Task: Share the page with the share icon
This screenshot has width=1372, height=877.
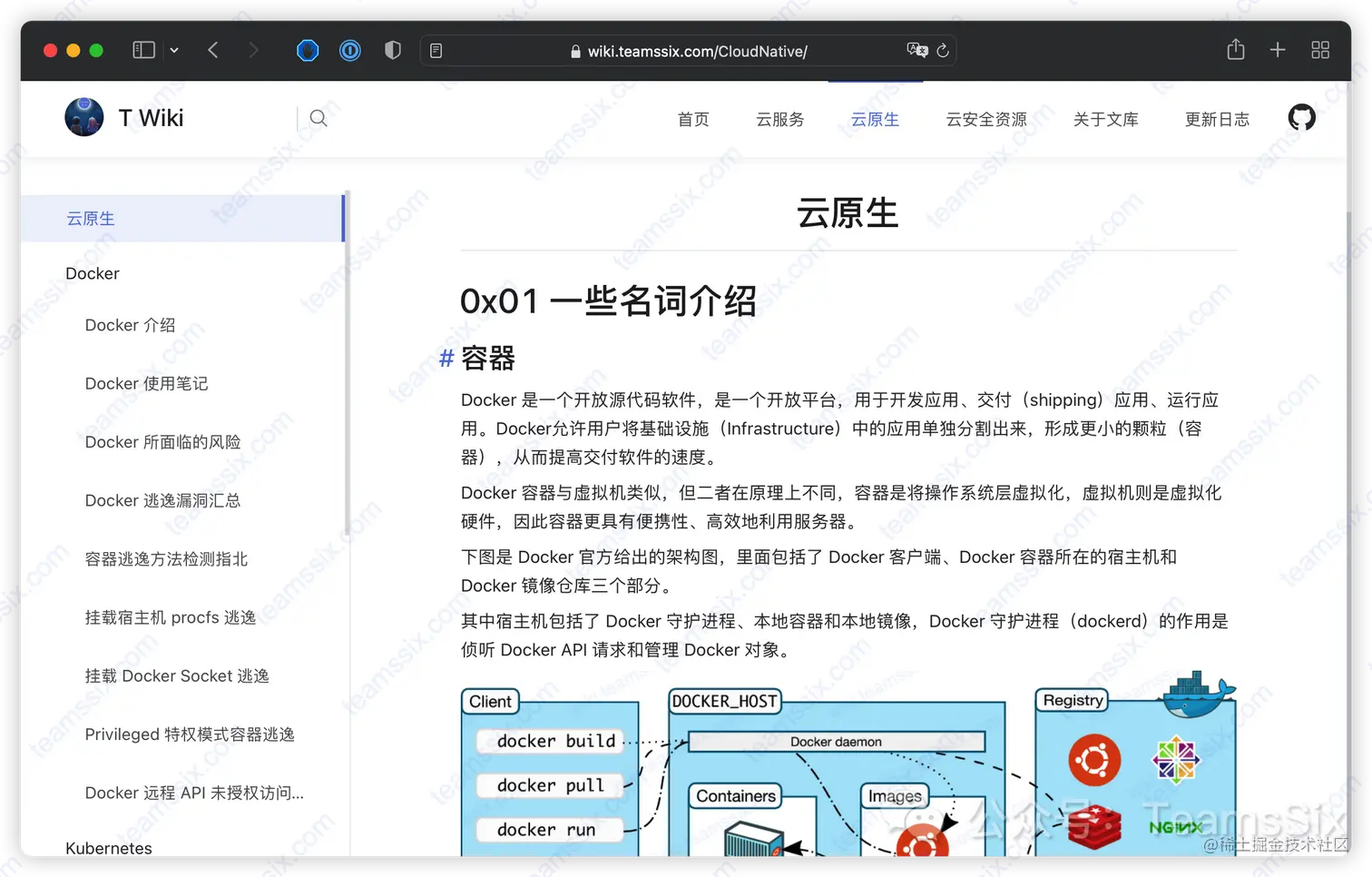Action: point(1236,49)
